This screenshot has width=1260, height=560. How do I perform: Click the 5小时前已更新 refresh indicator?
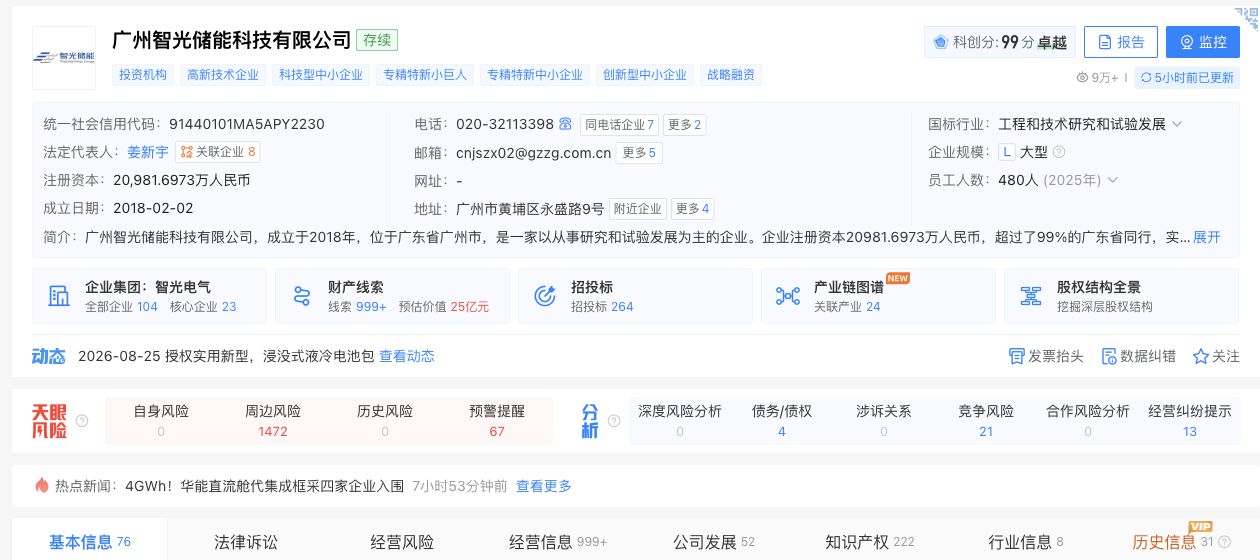pyautogui.click(x=1187, y=77)
